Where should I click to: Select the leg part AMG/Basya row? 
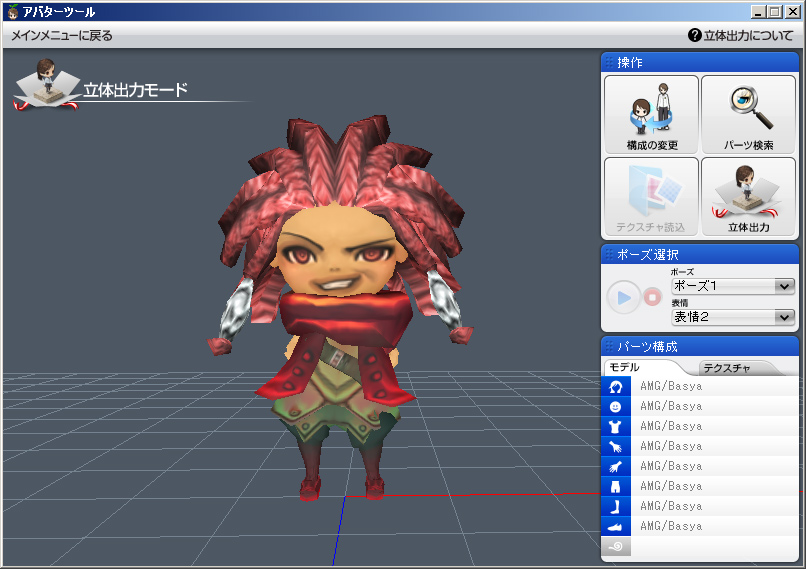700,506
